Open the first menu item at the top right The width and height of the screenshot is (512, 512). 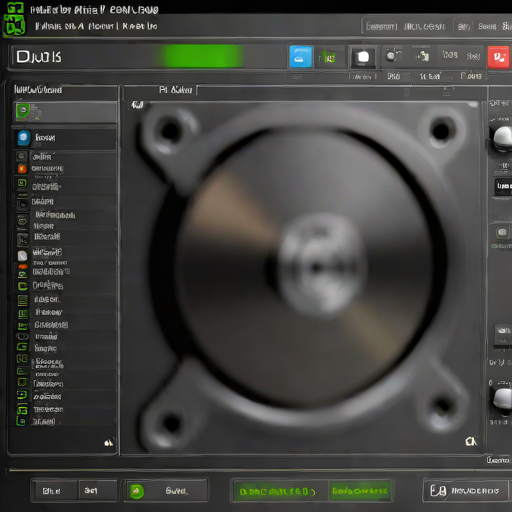[381, 26]
